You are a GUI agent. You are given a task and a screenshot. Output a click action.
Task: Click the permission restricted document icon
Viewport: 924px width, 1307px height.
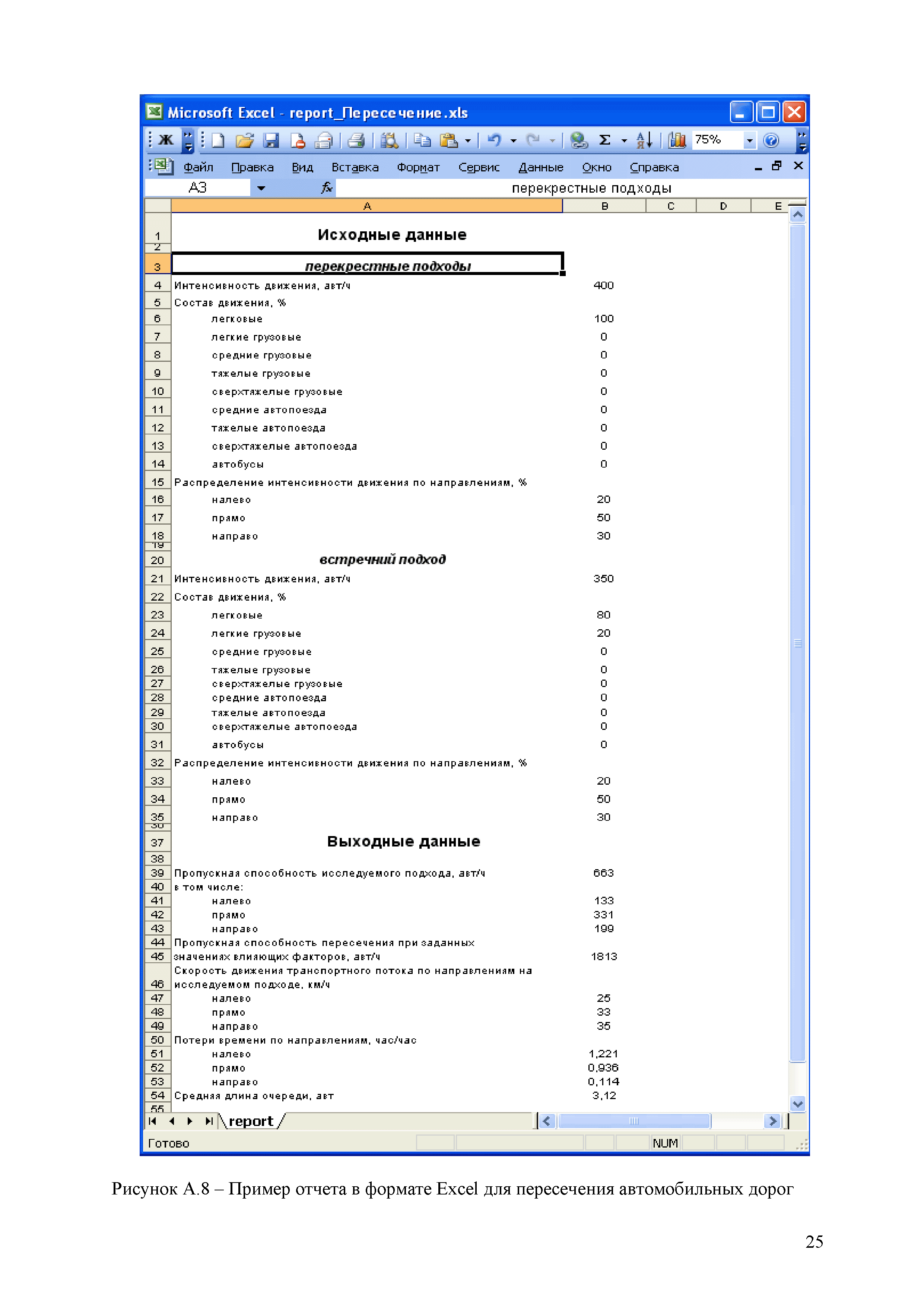click(298, 140)
